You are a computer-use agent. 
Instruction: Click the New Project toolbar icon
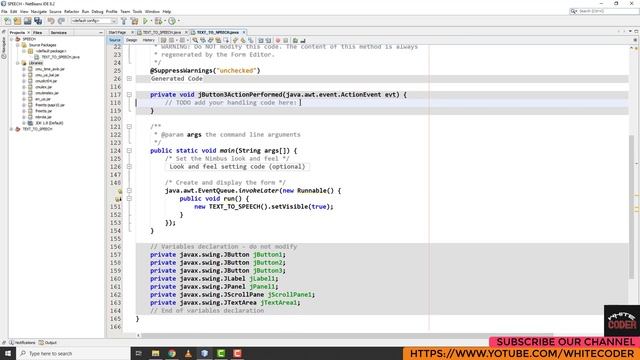[x=17, y=21]
